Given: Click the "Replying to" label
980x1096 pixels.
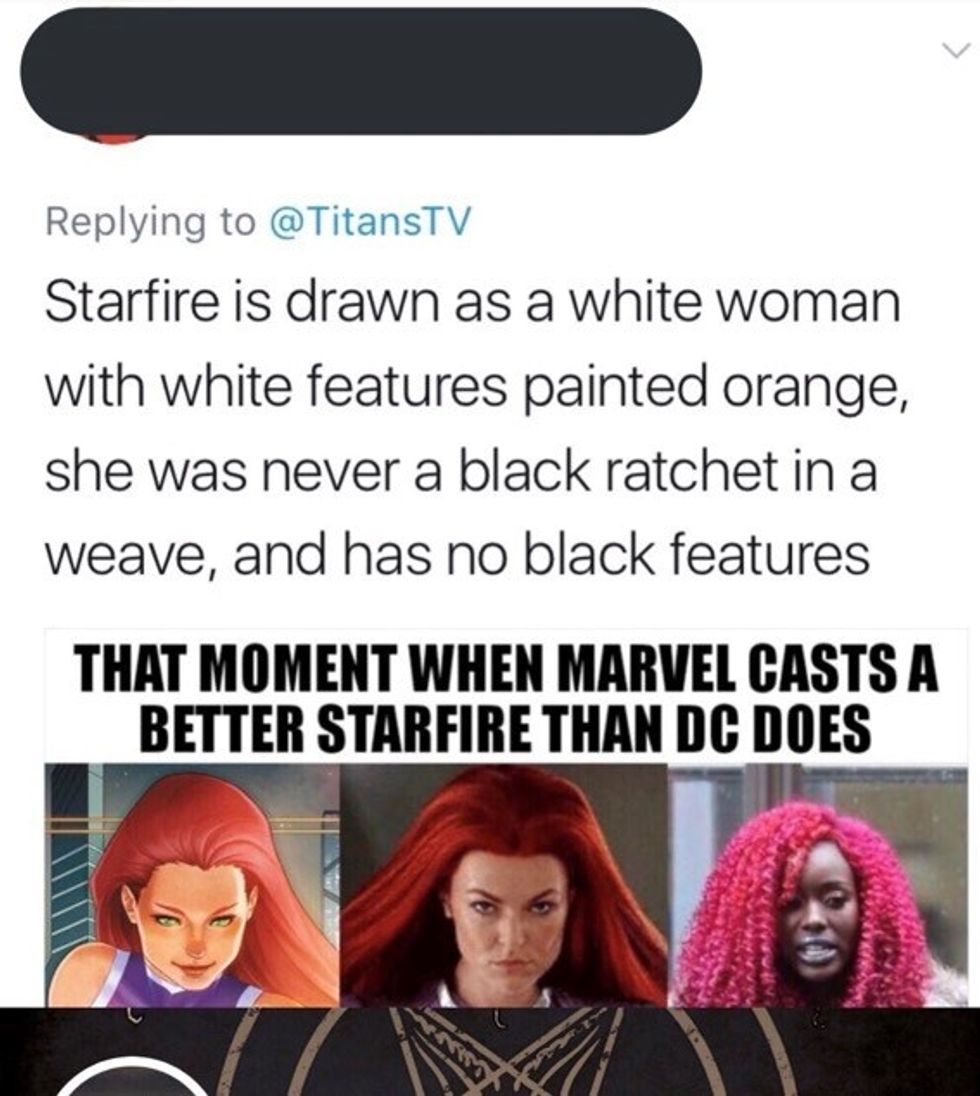Looking at the screenshot, I should coord(151,222).
